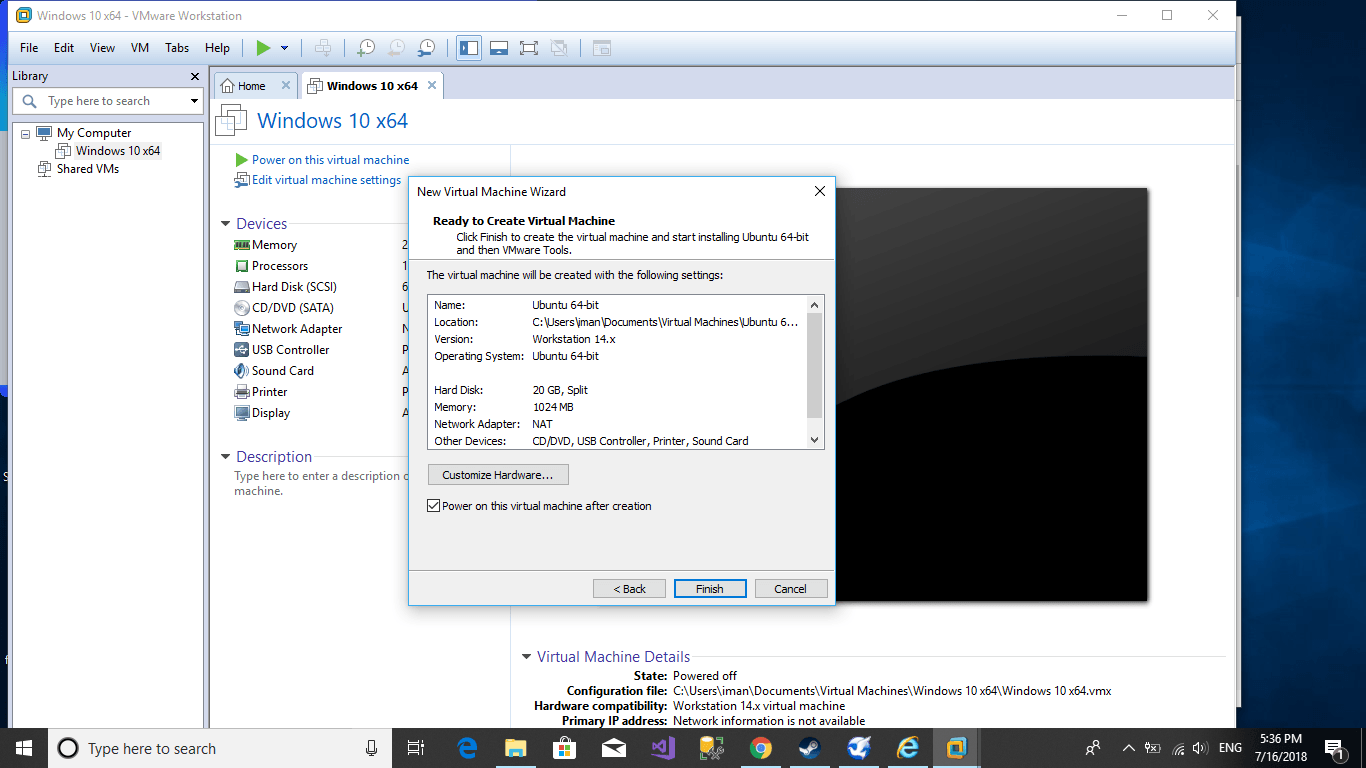Click the Display device icon

click(x=242, y=413)
